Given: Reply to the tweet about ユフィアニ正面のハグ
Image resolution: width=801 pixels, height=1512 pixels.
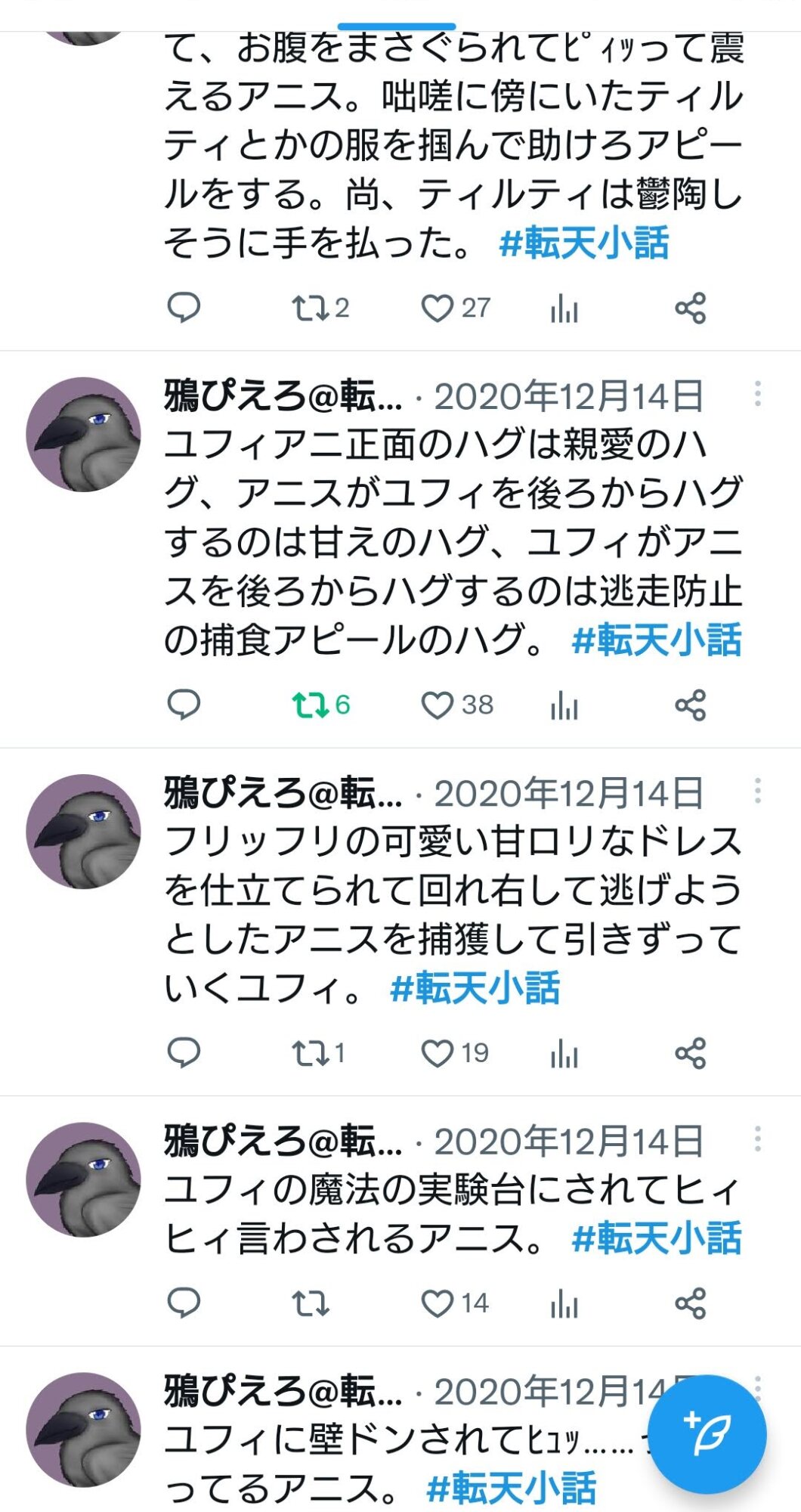Looking at the screenshot, I should [184, 705].
